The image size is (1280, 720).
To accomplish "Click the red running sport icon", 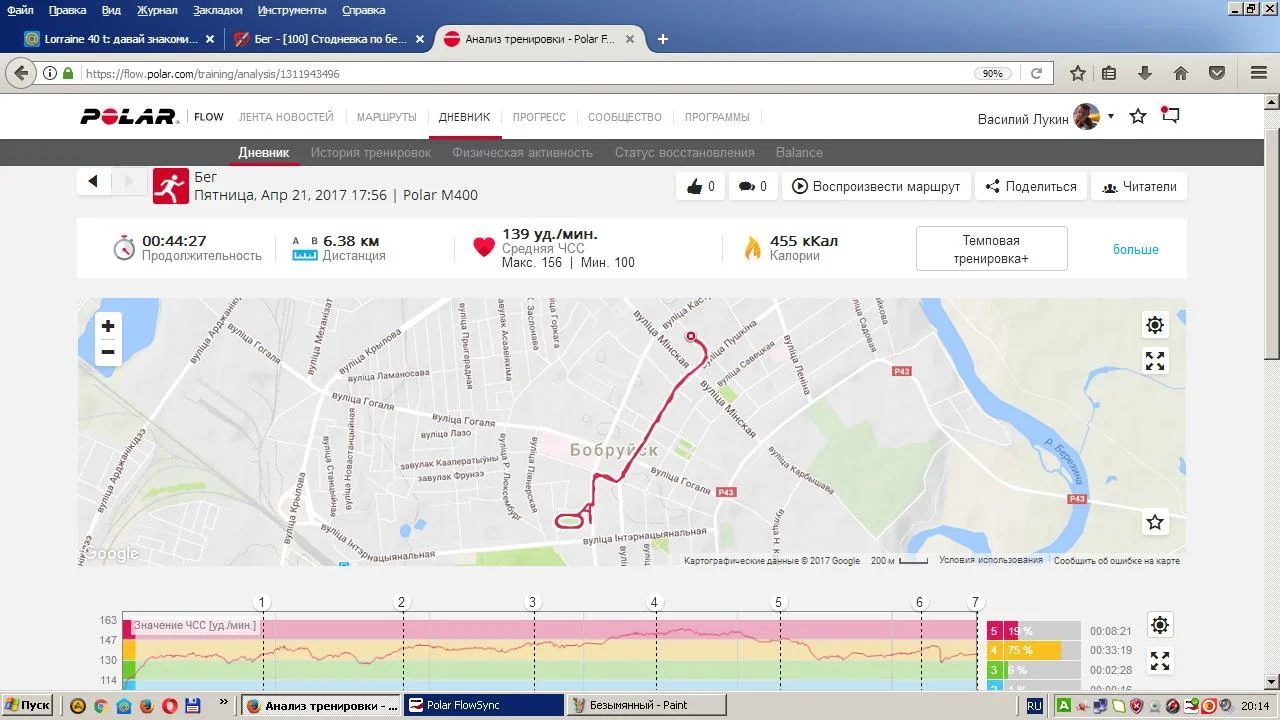I will [x=171, y=186].
